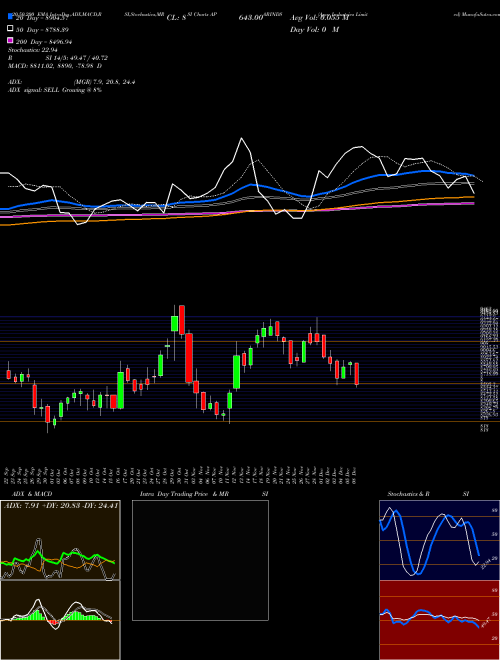Select the '50 Day = 8788.39' legend text
Screen dimensions: 500x660
pyautogui.click(x=43, y=30)
